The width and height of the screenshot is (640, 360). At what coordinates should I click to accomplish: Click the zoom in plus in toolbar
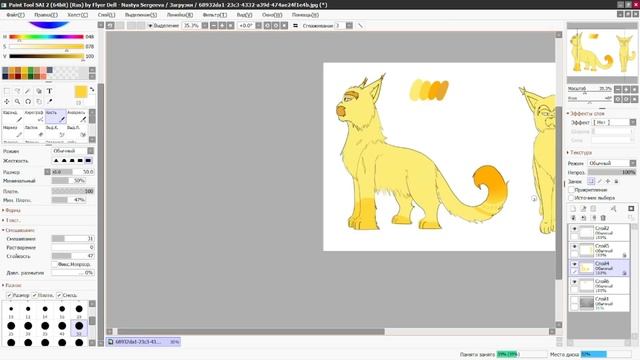point(222,26)
